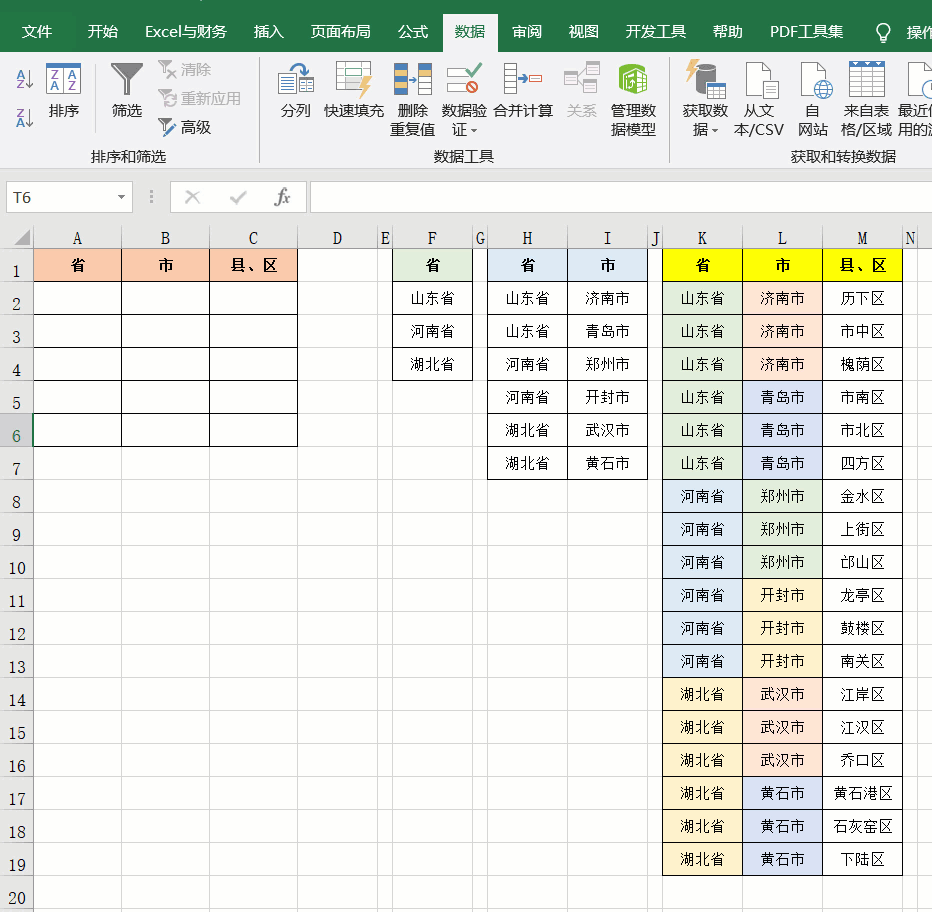
Task: Switch to the 公式 formulas tab
Action: pyautogui.click(x=413, y=32)
